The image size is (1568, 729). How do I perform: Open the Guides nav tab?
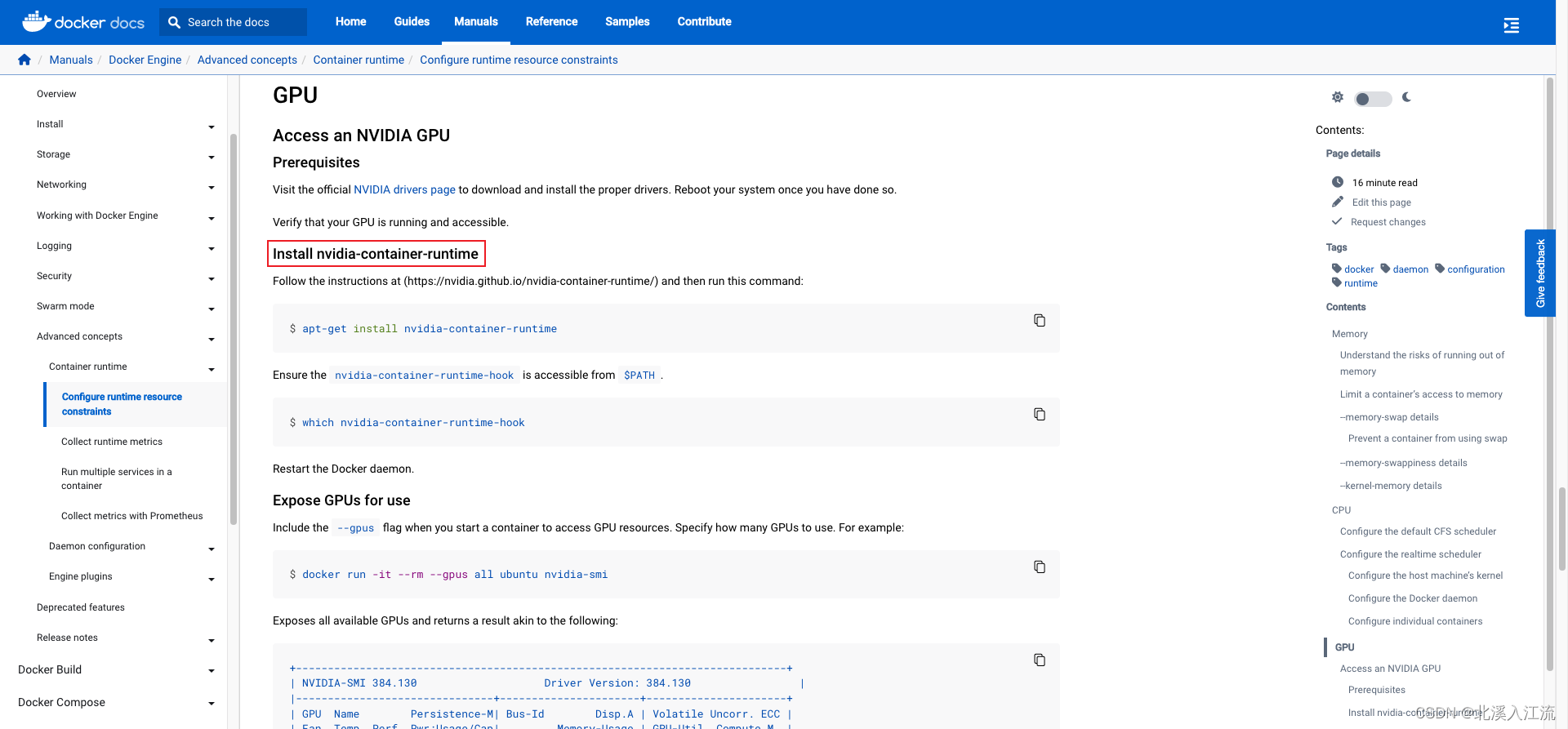pos(412,21)
